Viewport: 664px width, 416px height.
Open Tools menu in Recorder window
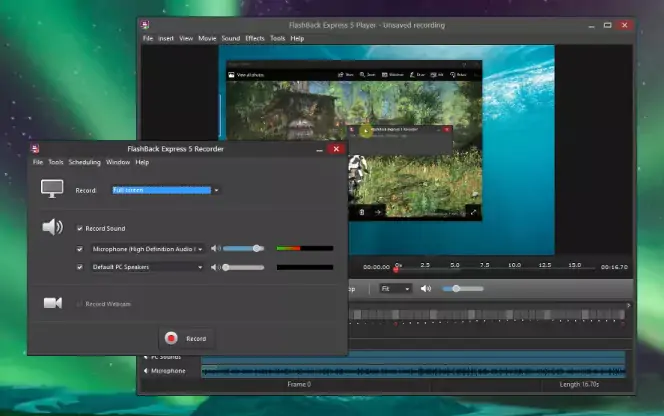55,162
